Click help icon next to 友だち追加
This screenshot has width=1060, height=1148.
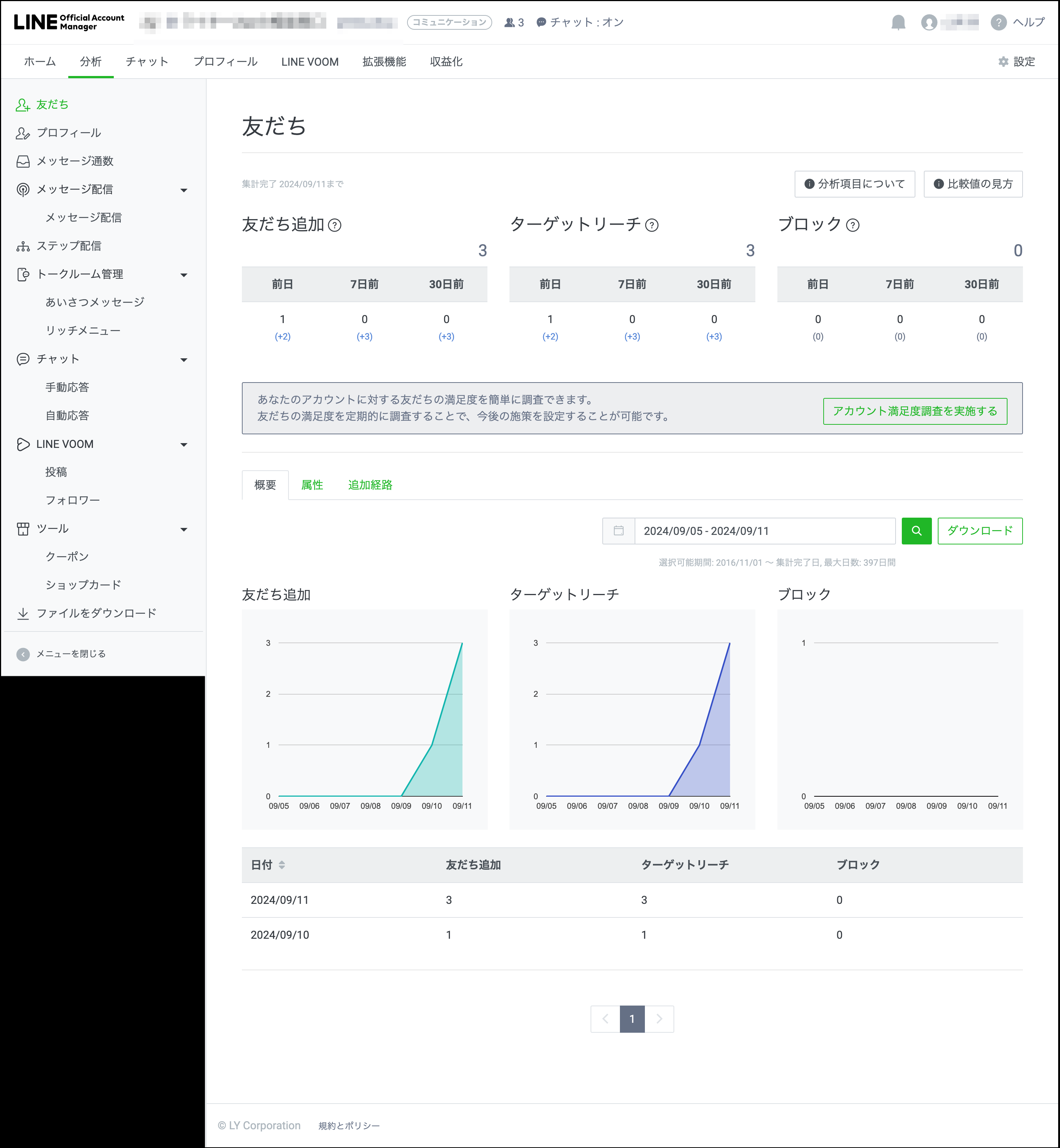[x=334, y=225]
